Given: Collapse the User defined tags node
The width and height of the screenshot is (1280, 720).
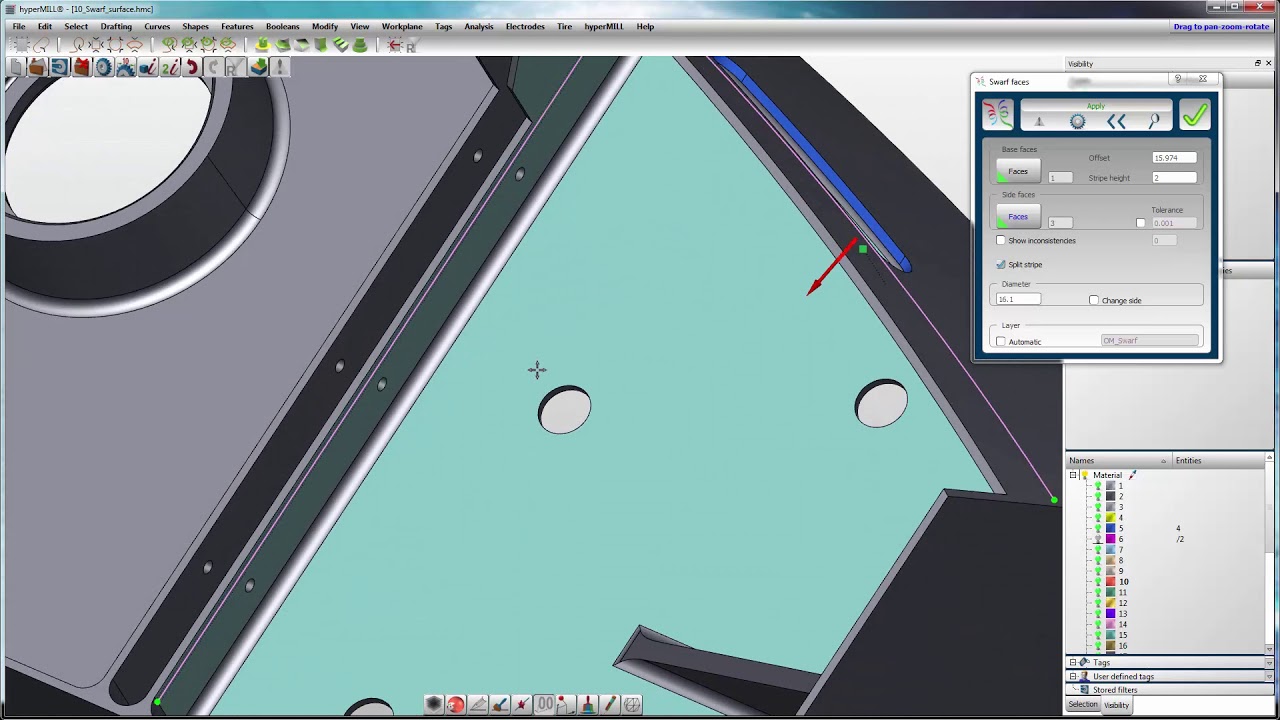Looking at the screenshot, I should [x=1073, y=676].
